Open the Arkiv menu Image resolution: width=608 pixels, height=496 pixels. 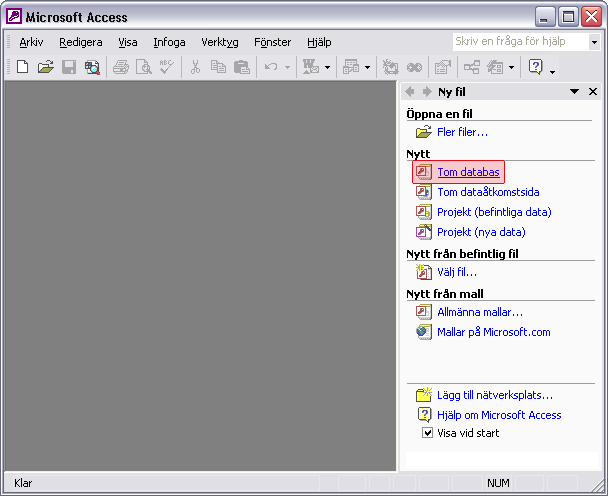[x=31, y=42]
